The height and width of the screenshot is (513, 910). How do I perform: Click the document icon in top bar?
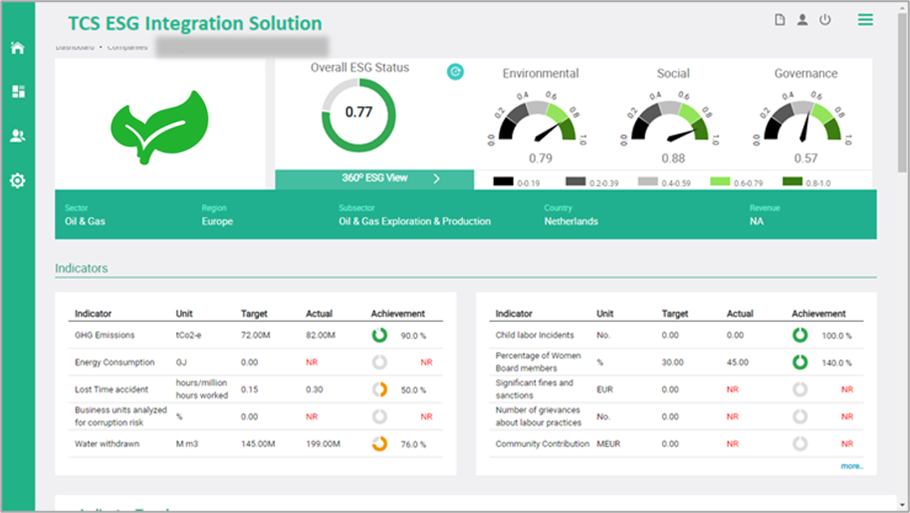(x=779, y=20)
